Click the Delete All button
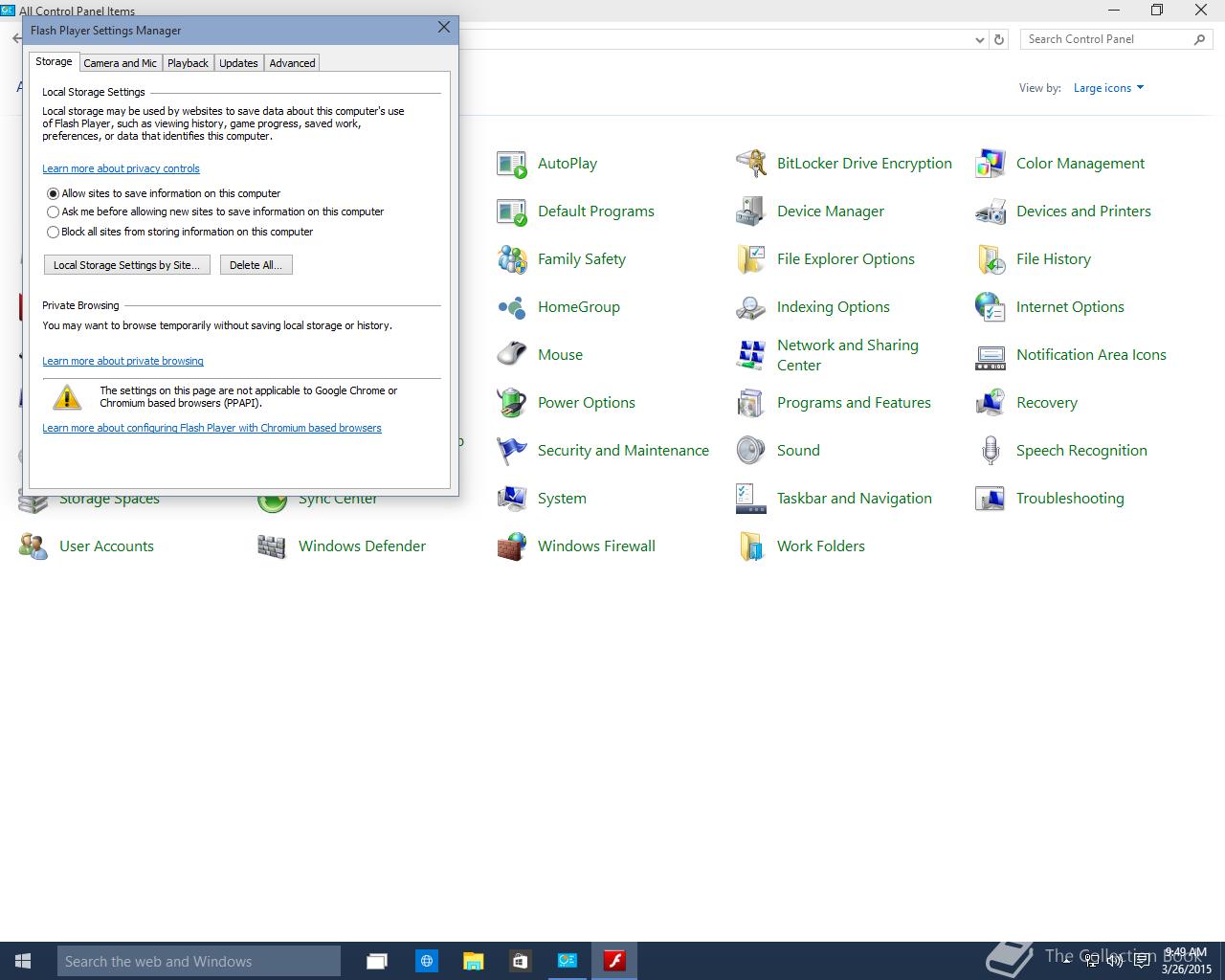 coord(256,265)
